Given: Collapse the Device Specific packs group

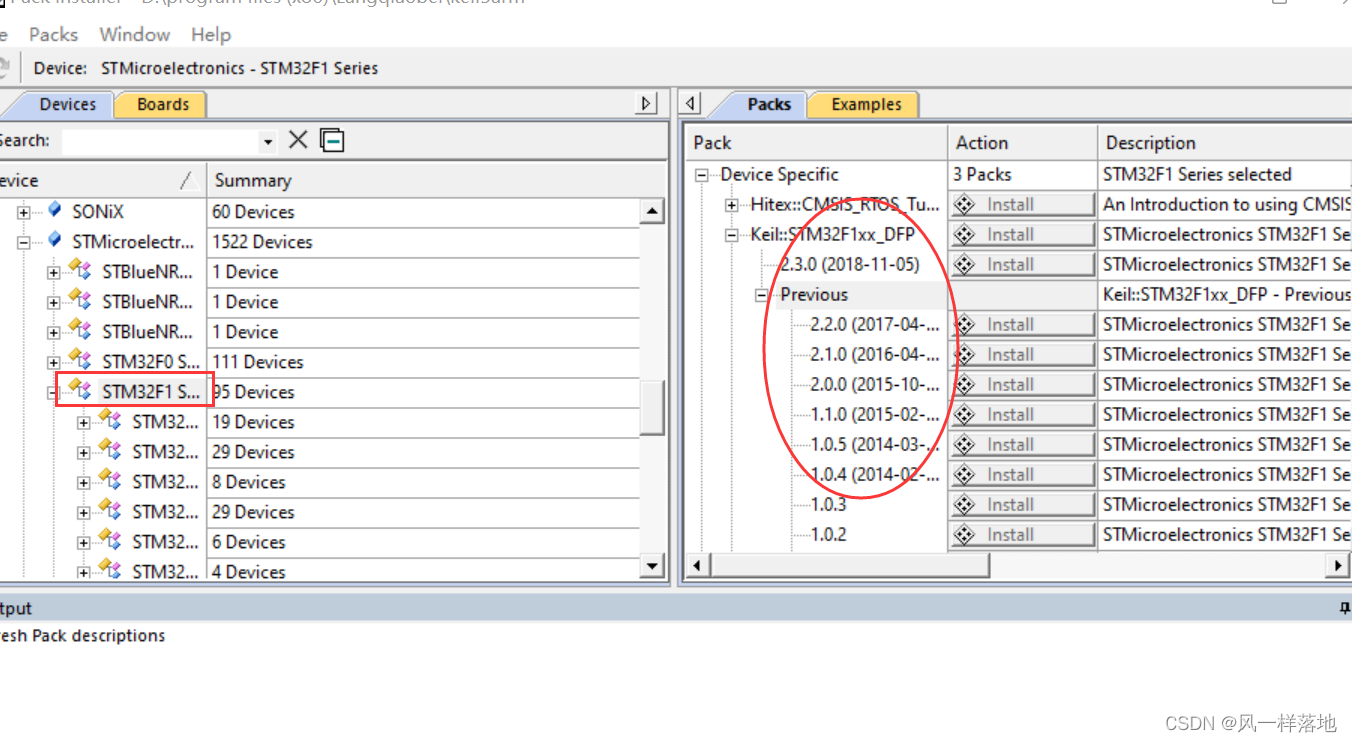Looking at the screenshot, I should pos(702,175).
